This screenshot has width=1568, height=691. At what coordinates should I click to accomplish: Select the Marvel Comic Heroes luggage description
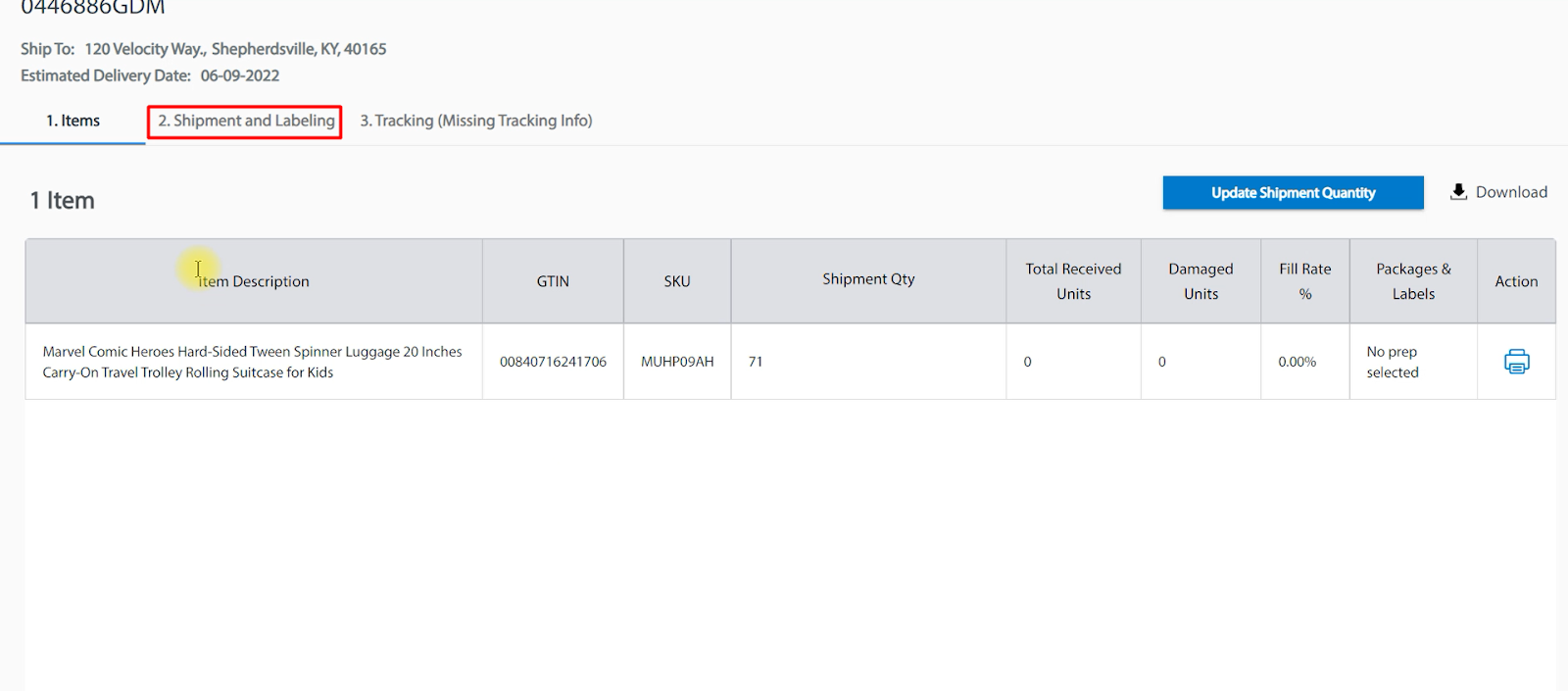(x=252, y=362)
